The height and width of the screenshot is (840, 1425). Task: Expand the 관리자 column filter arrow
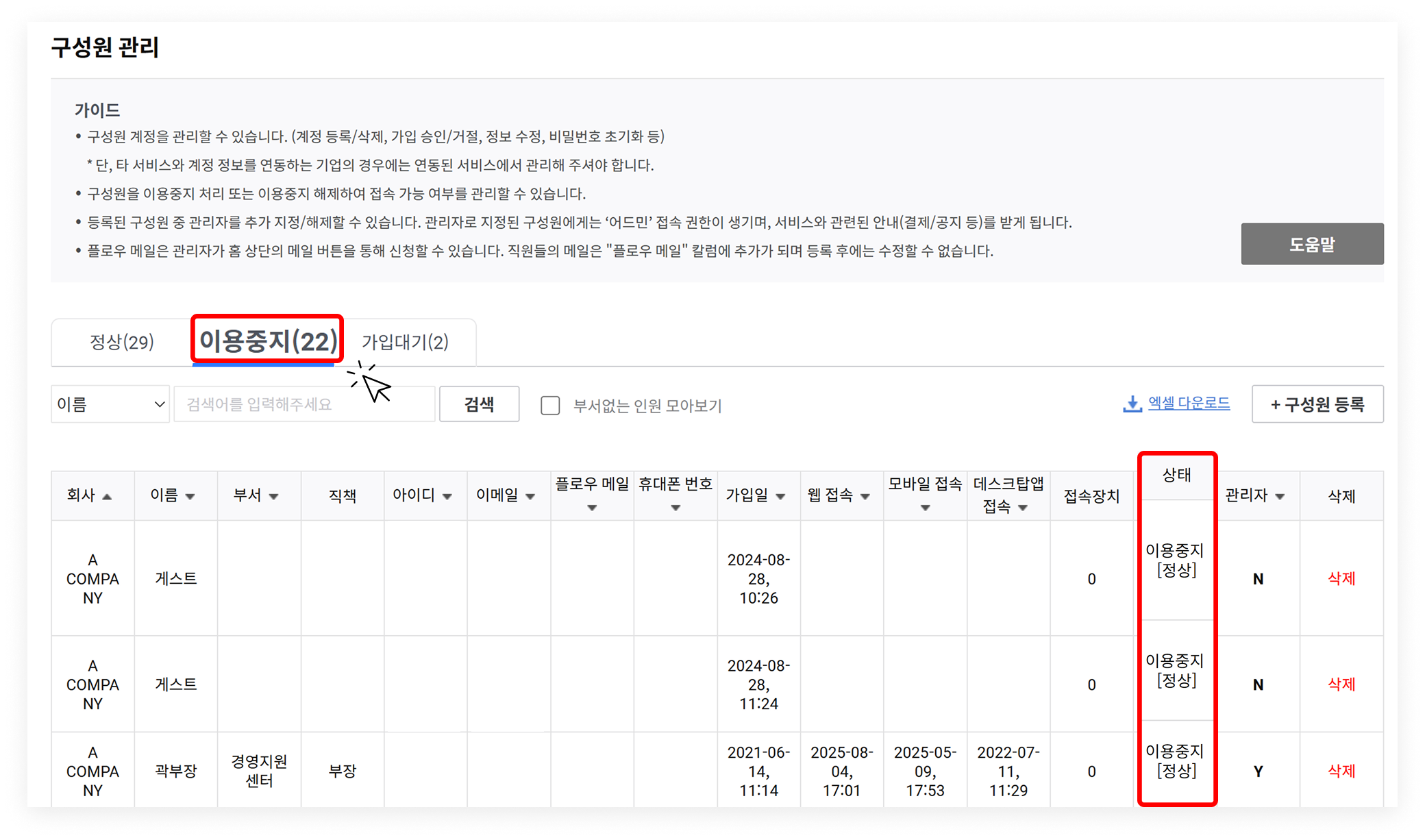[1280, 497]
